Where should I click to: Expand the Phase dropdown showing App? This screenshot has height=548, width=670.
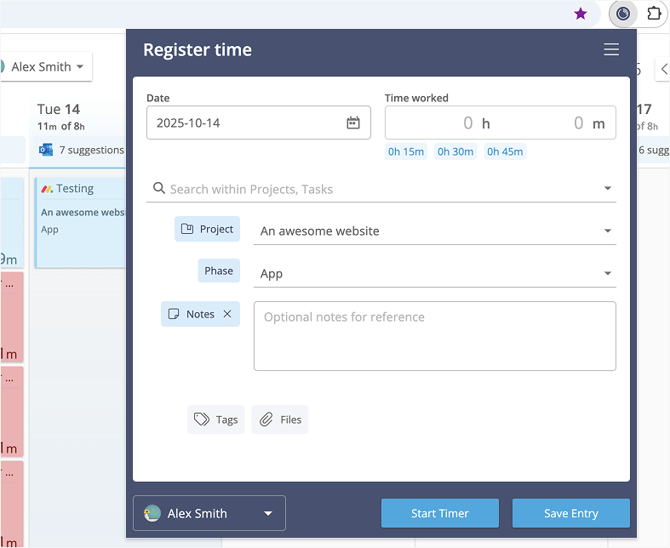[x=607, y=273]
